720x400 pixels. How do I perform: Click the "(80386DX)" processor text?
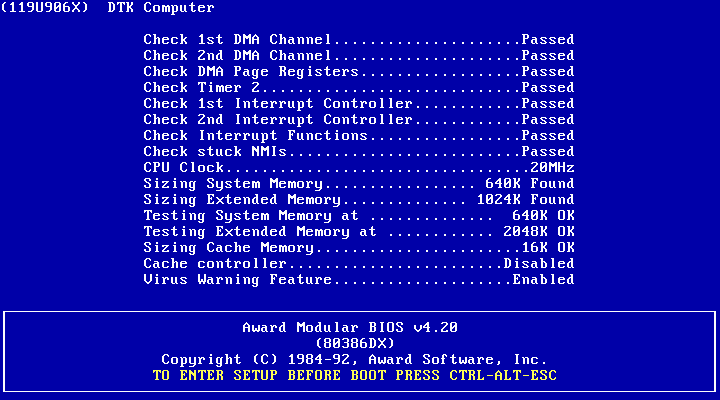[x=354, y=344]
